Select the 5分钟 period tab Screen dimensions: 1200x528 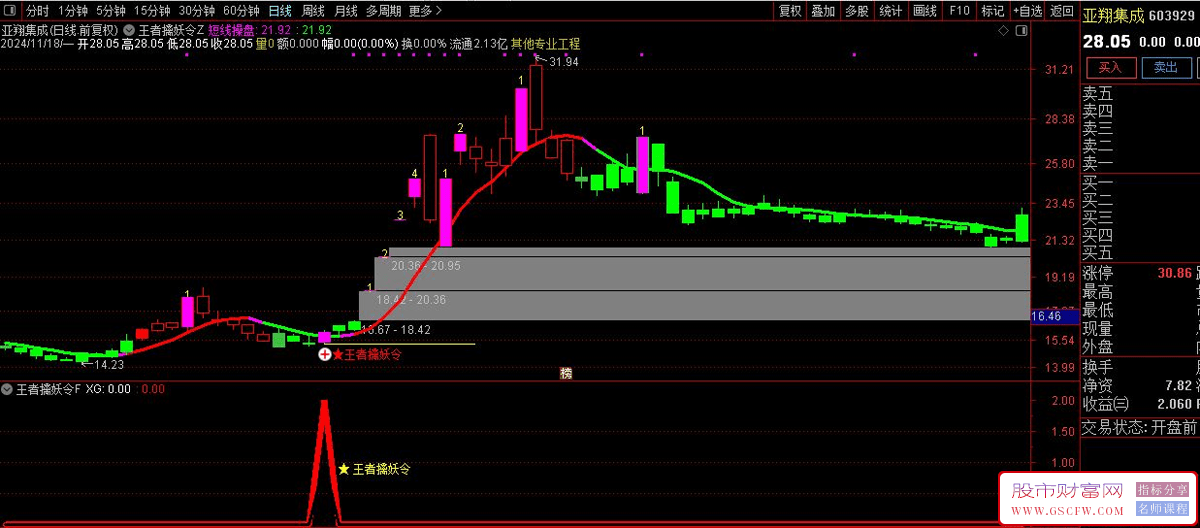click(x=112, y=11)
